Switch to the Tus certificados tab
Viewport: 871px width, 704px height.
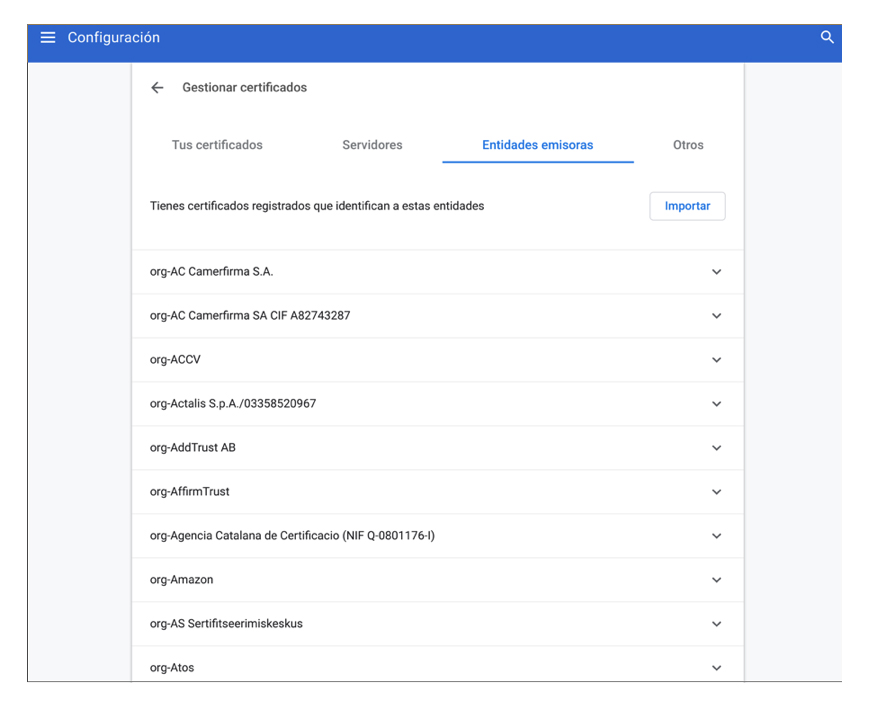click(x=217, y=145)
